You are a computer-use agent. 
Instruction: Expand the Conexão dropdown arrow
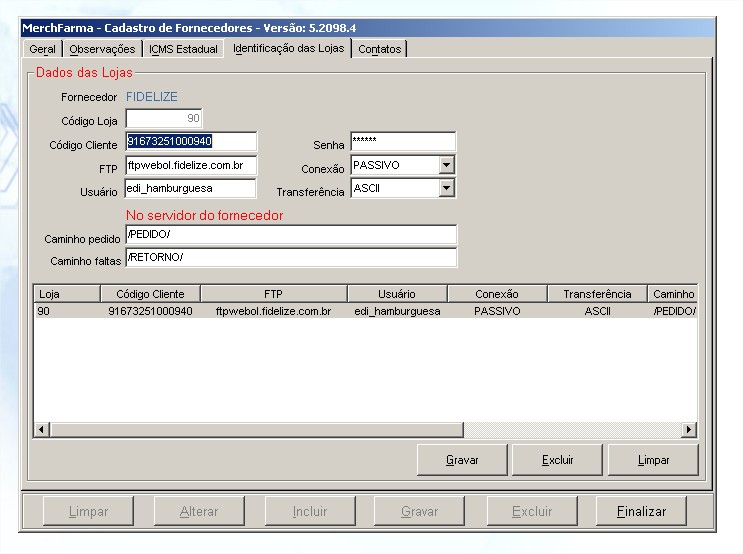coord(447,165)
